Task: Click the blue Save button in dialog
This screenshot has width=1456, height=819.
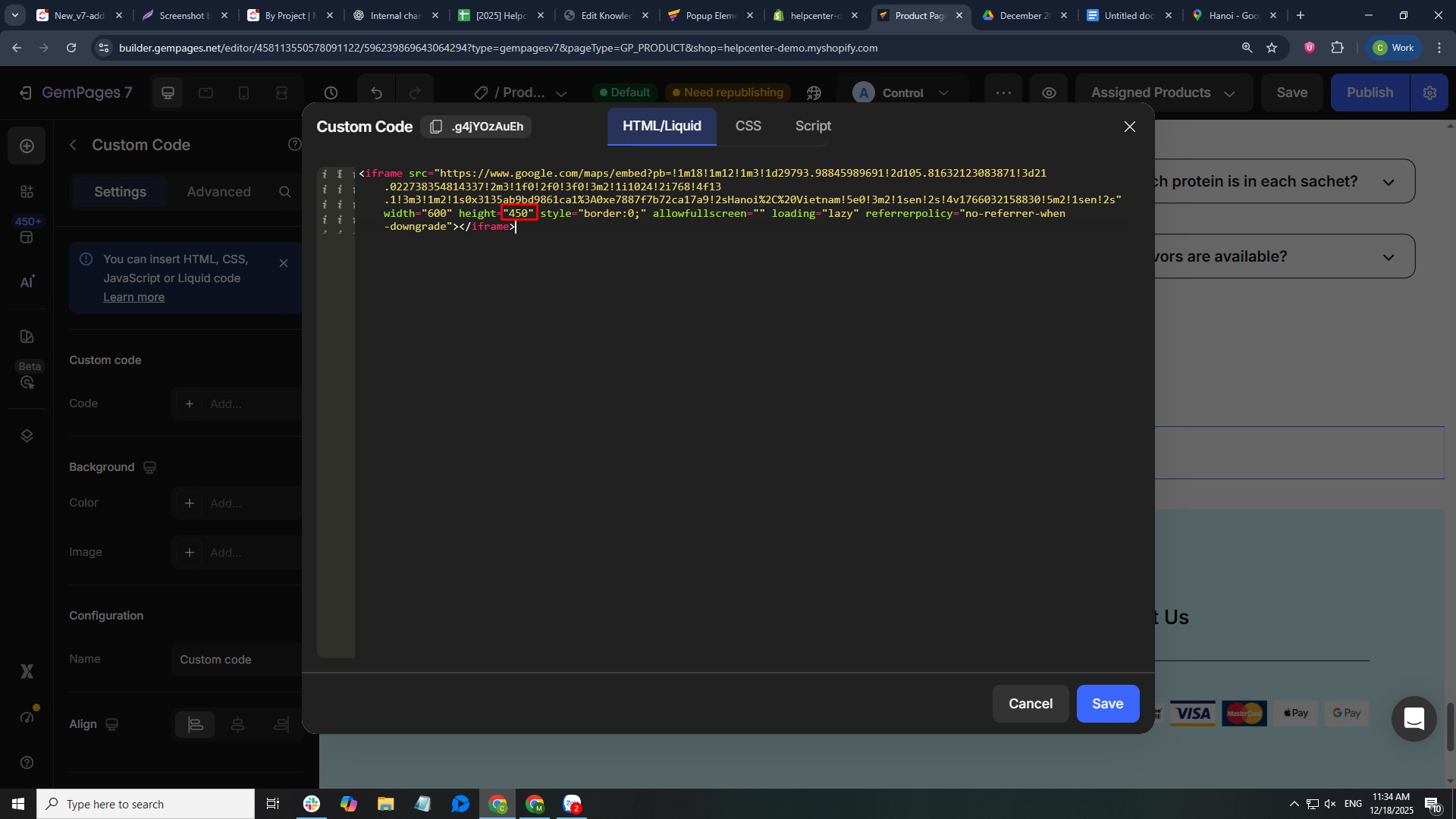Action: 1107,704
